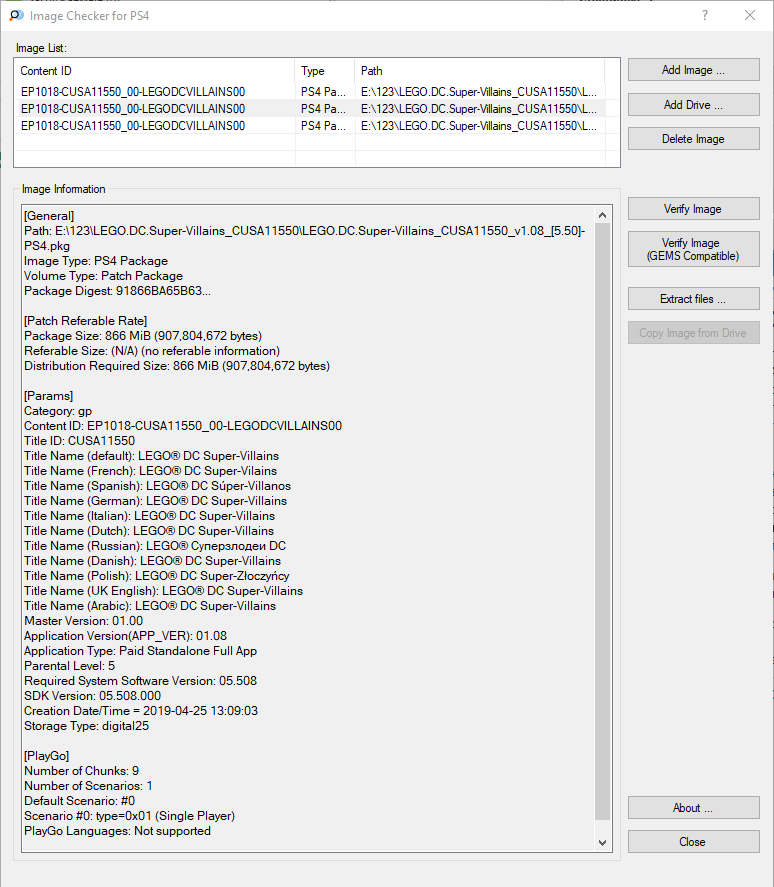Click the Title Name (Russian) line
The image size is (774, 887).
pos(155,546)
